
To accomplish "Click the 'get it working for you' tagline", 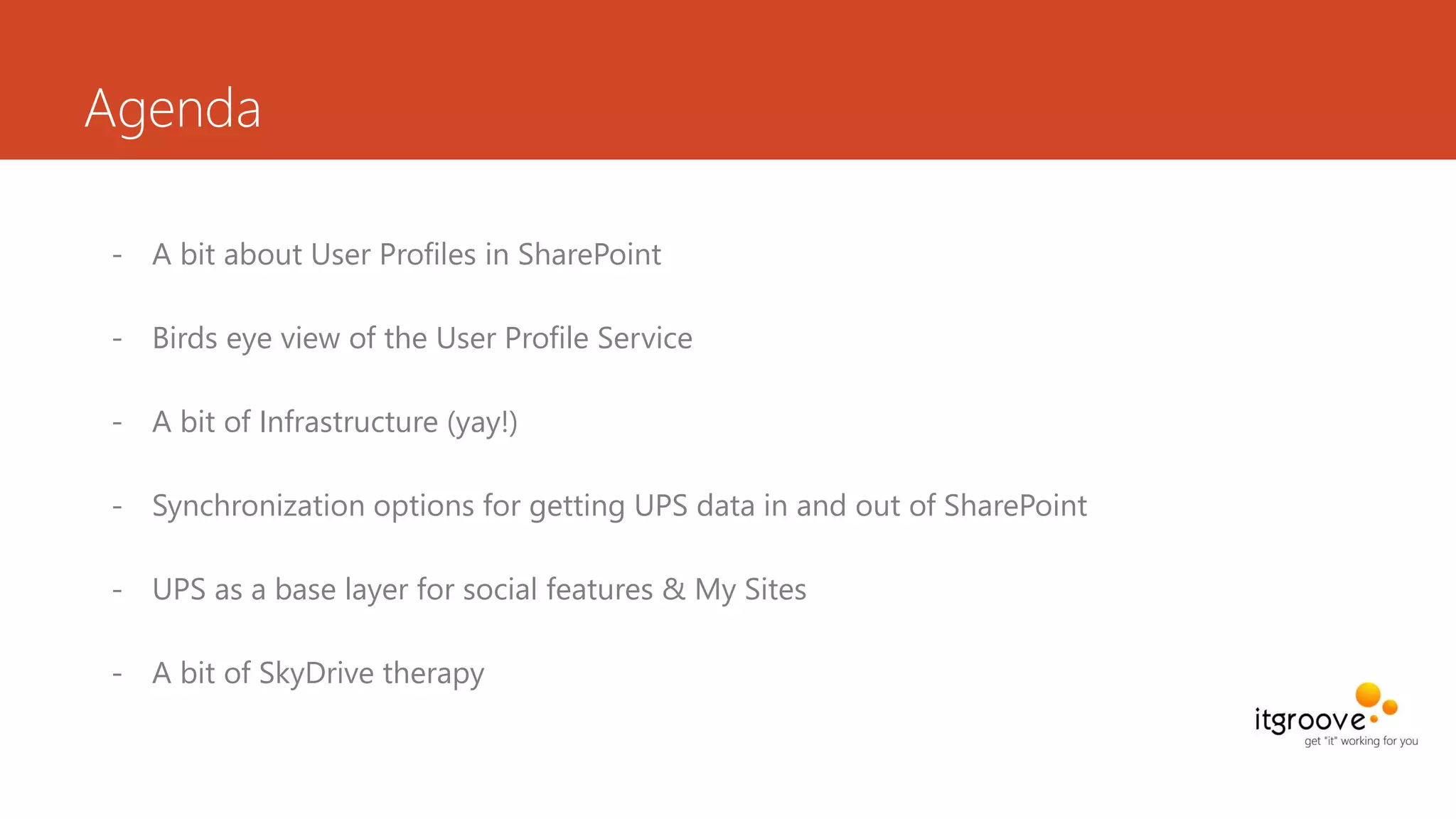I will click(1361, 741).
